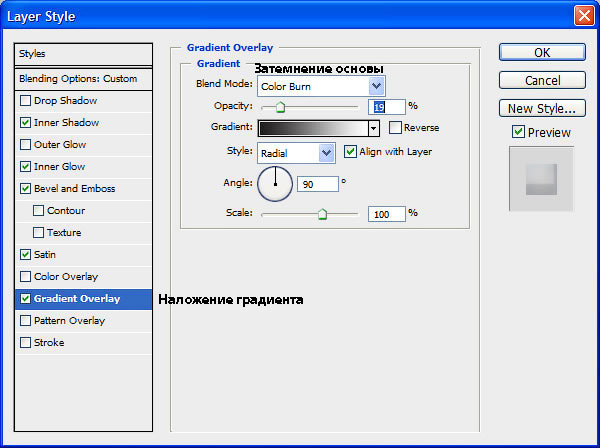Open the Style Radial dropdown

pyautogui.click(x=297, y=153)
